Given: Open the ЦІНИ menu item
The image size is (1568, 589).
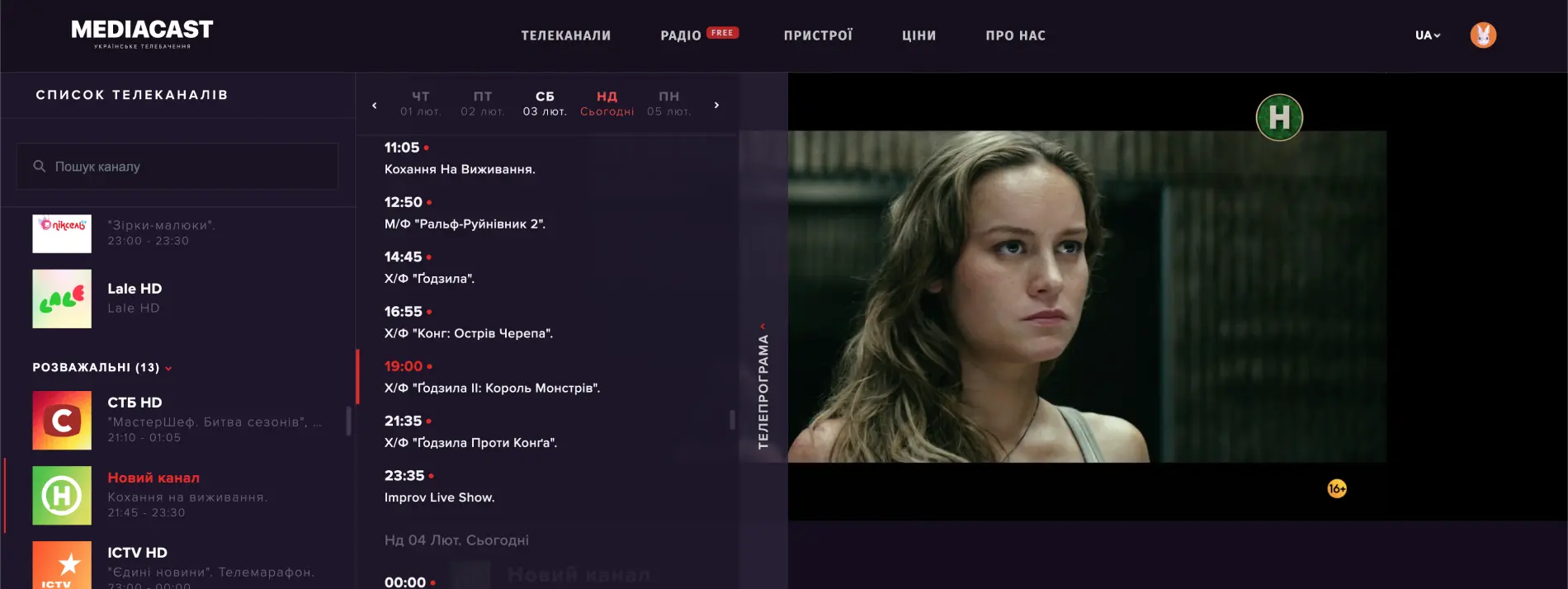Looking at the screenshot, I should click(x=919, y=35).
